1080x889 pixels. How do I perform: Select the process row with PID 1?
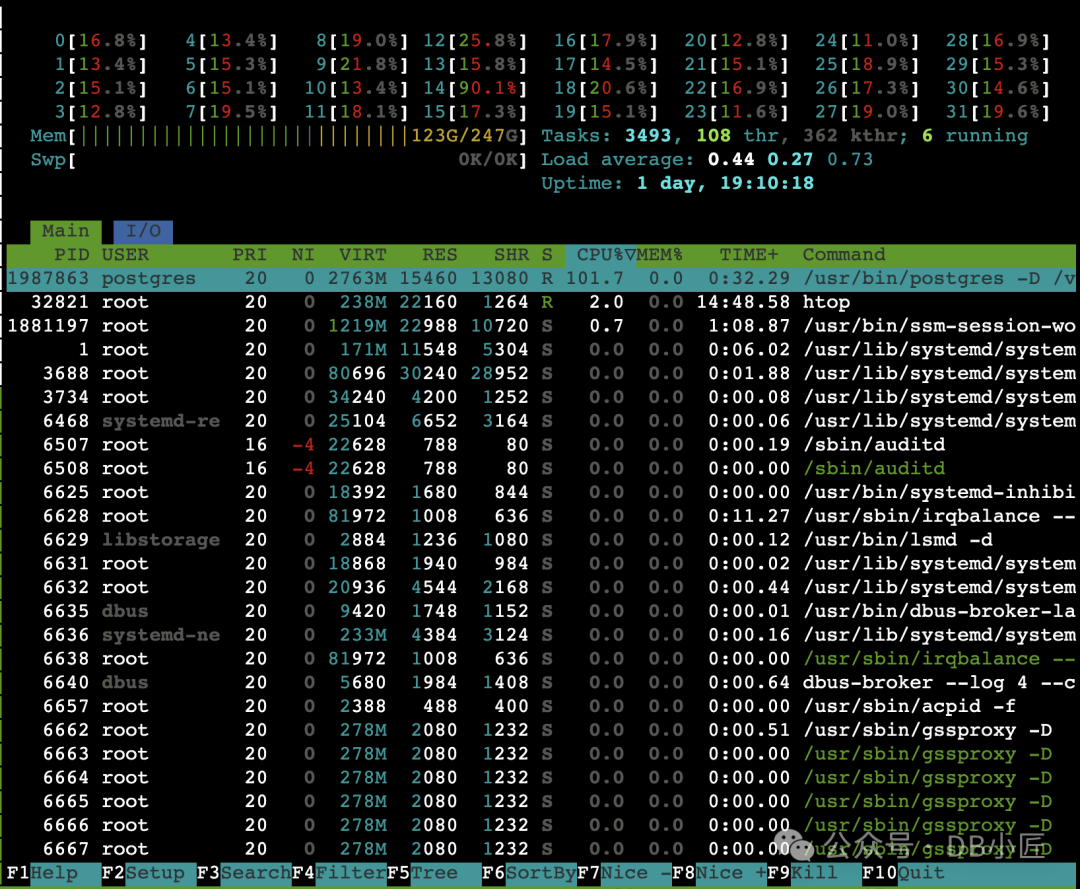point(541,351)
